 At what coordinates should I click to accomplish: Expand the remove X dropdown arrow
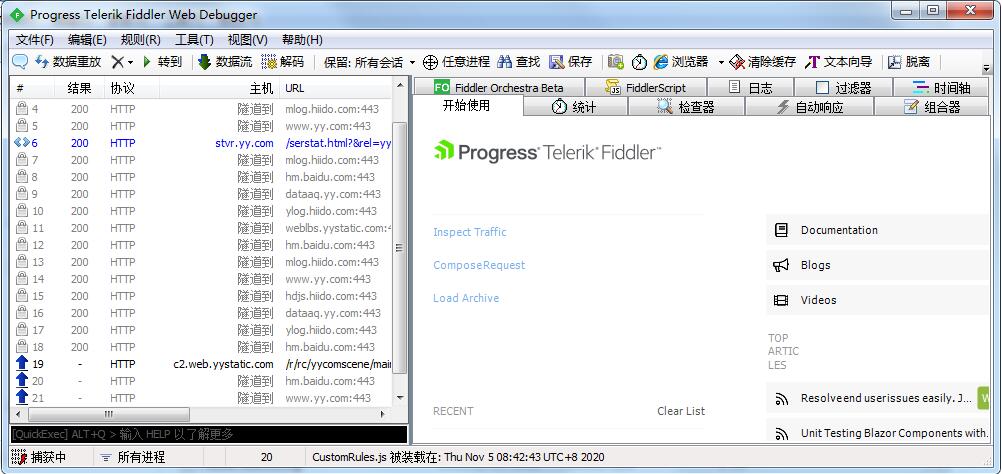[x=130, y=63]
